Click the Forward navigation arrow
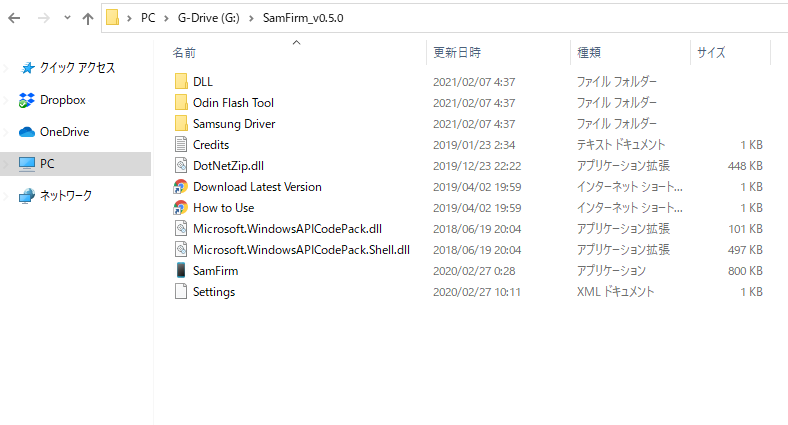This screenshot has width=788, height=425. coord(44,19)
